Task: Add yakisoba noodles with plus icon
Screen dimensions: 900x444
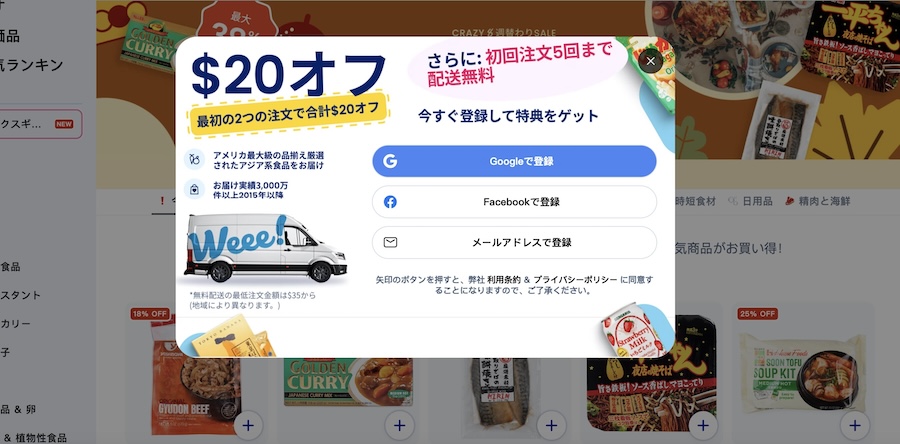Action: coord(703,426)
